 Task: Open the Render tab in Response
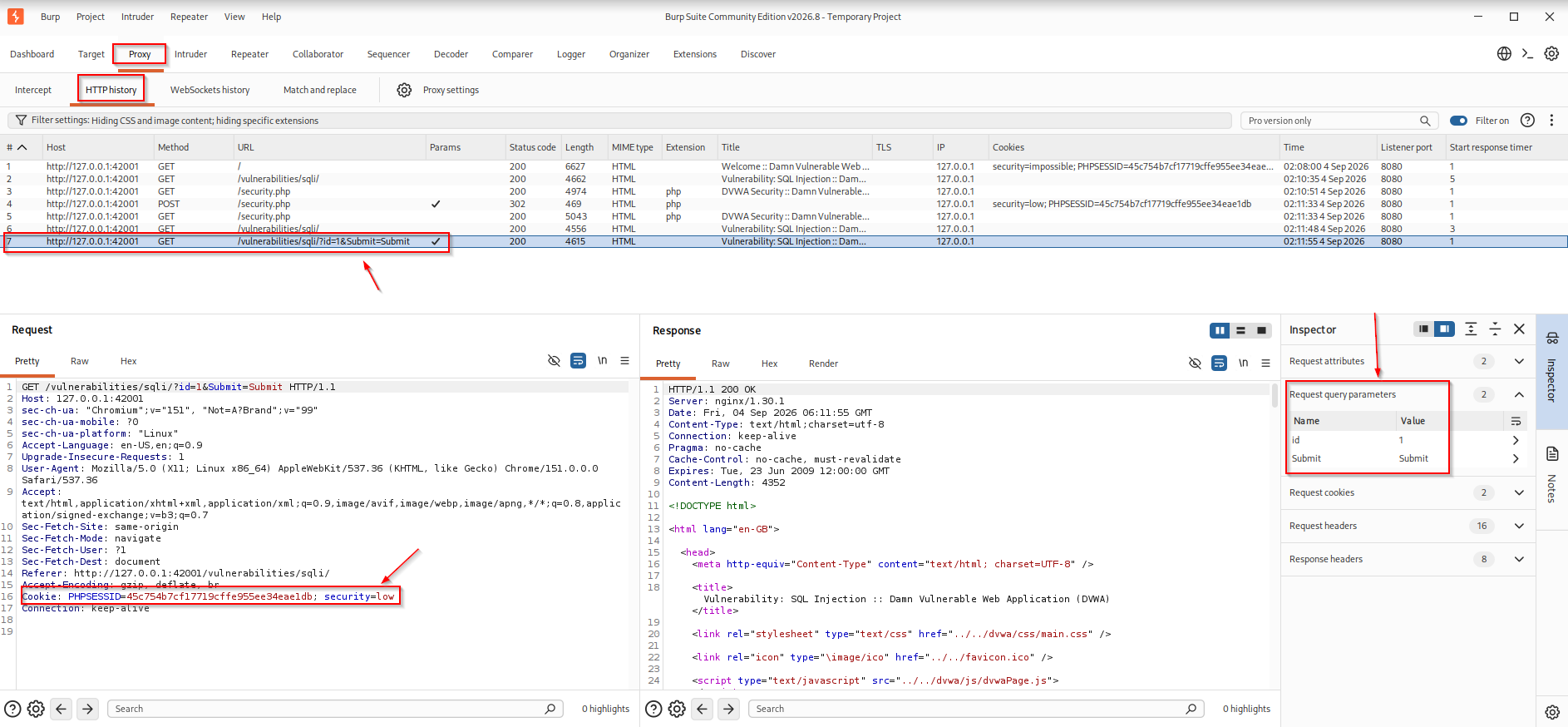(x=823, y=363)
